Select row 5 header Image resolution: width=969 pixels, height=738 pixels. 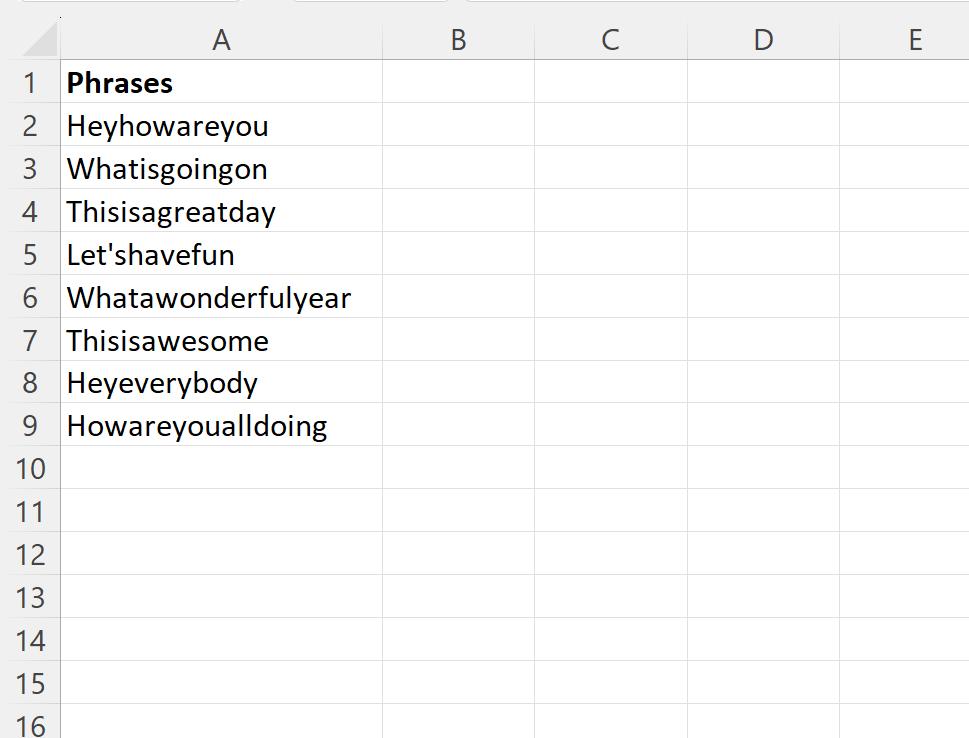coord(30,253)
